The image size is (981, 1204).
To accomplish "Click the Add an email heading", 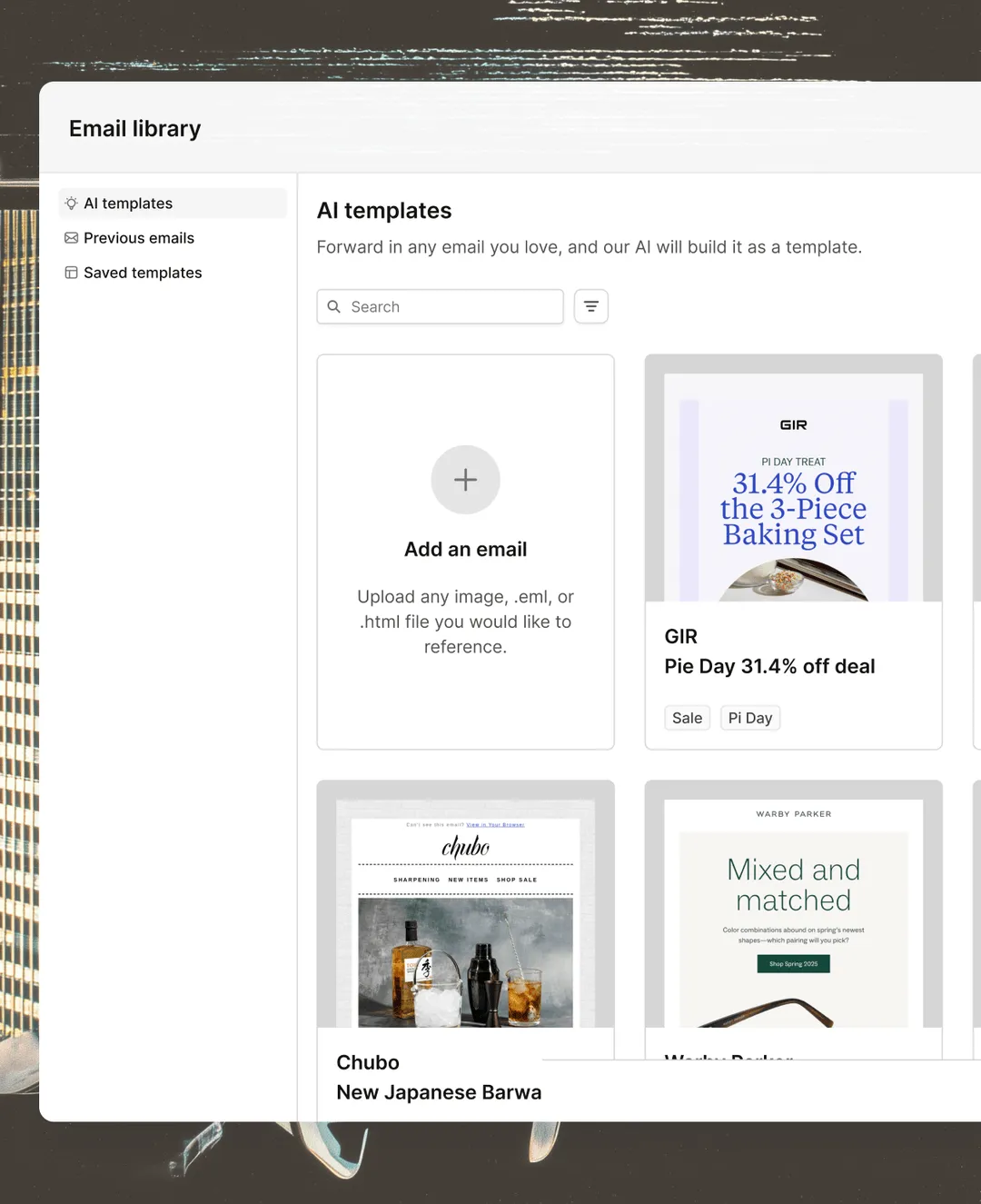I will (x=465, y=549).
